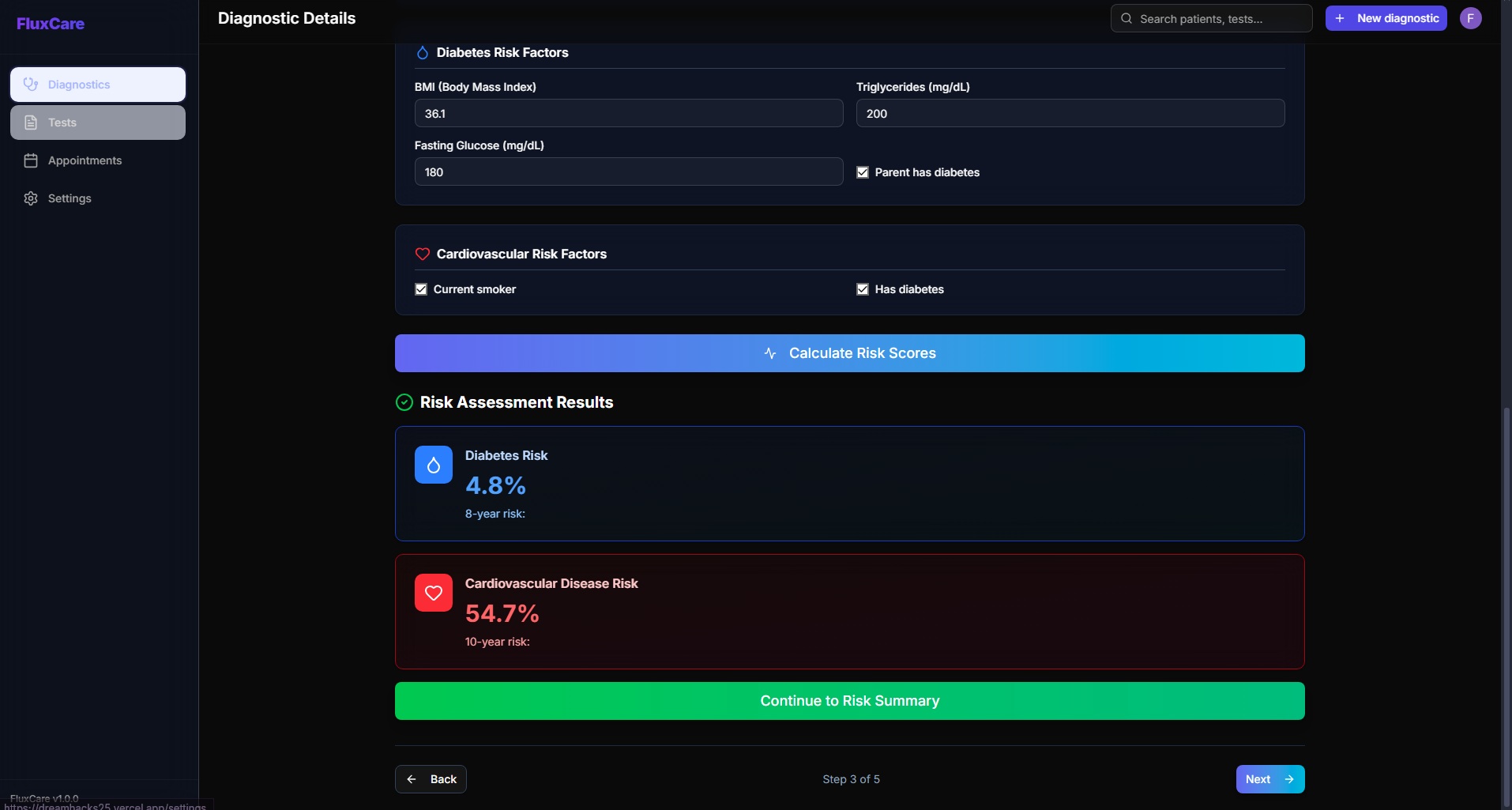Viewport: 1512px width, 810px height.
Task: Click the user avatar F icon
Action: point(1470,18)
